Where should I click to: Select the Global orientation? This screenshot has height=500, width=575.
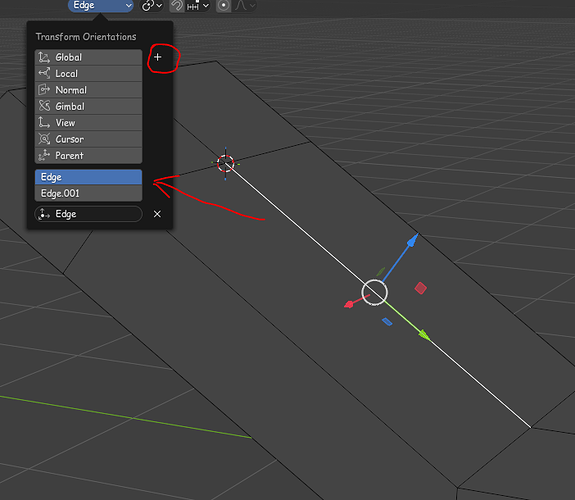(88, 57)
